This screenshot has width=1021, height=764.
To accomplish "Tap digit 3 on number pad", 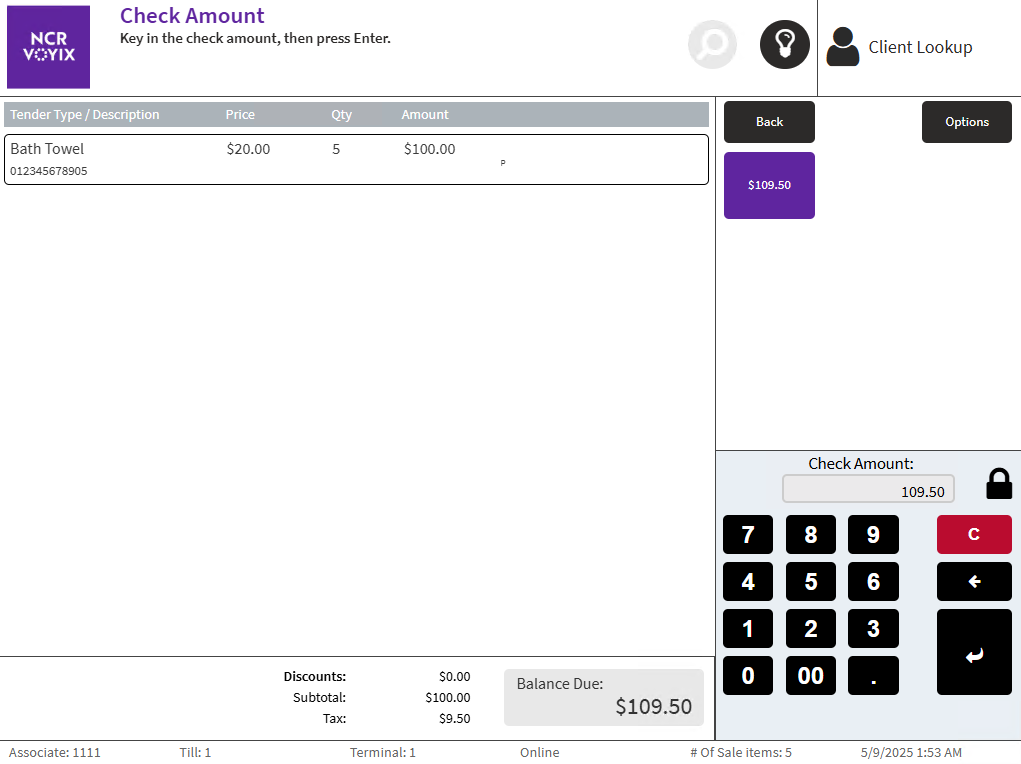I will 872,629.
